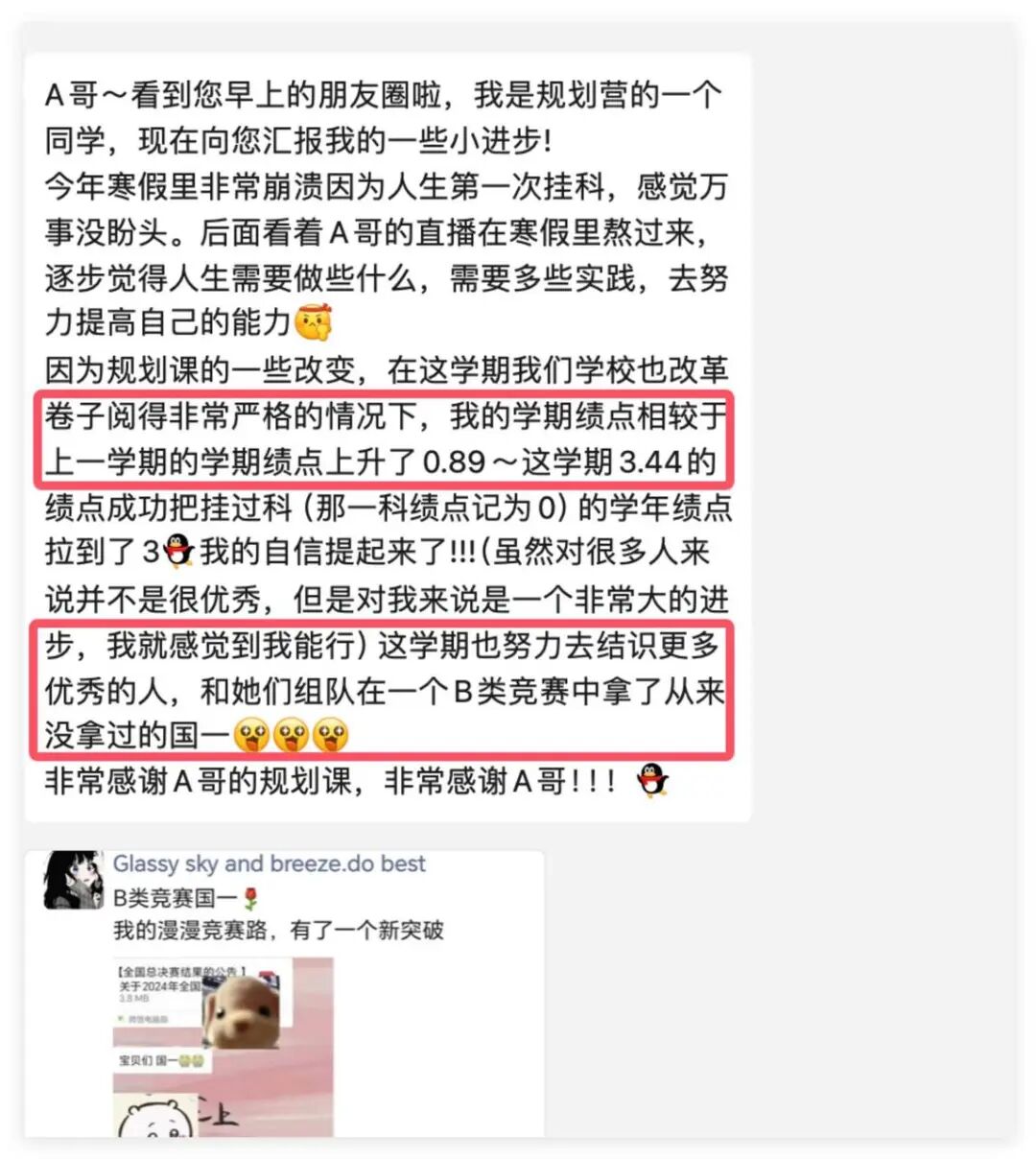1036x1159 pixels.
Task: Click the post caption B类竞赛国一
Action: [177, 899]
